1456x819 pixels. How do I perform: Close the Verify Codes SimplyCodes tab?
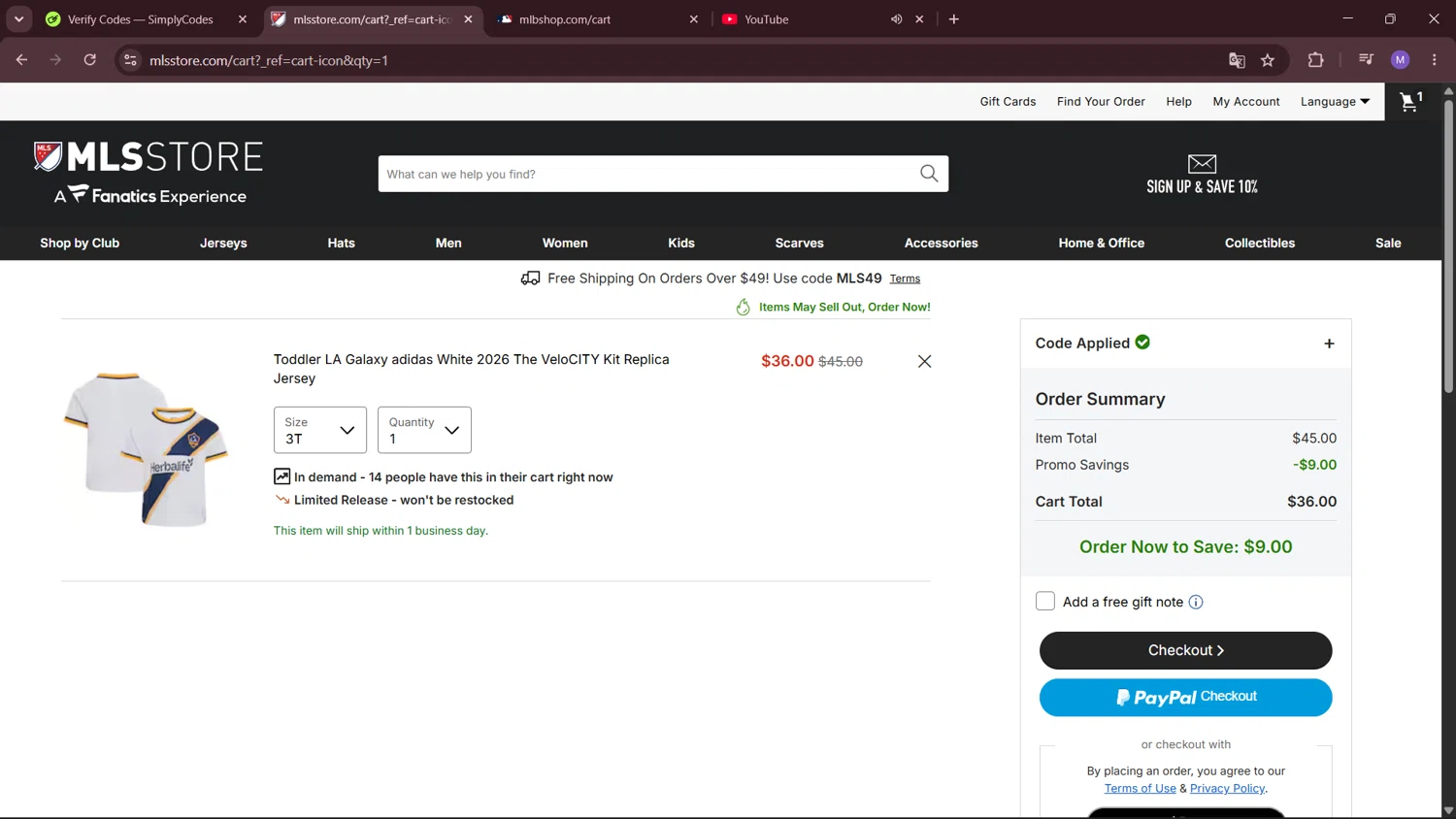point(243,19)
